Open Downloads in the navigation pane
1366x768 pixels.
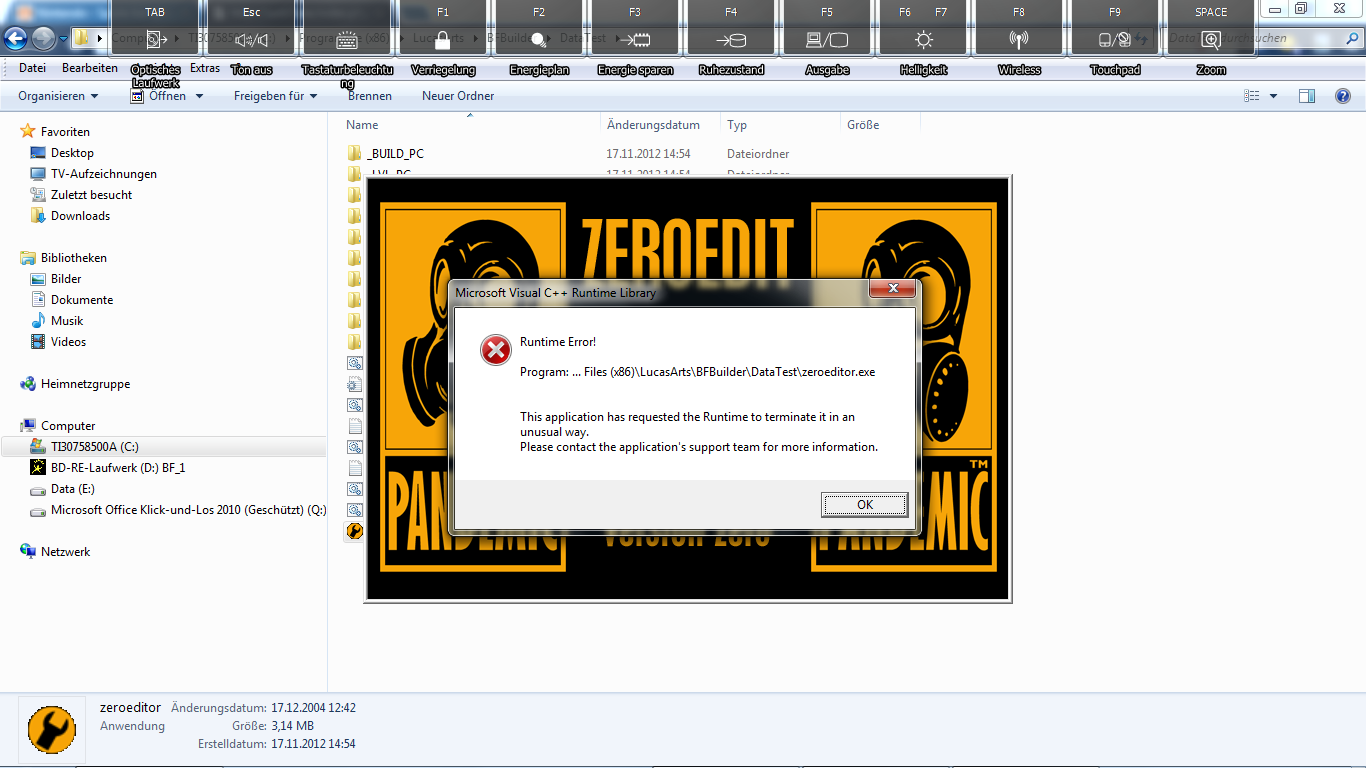pyautogui.click(x=80, y=216)
